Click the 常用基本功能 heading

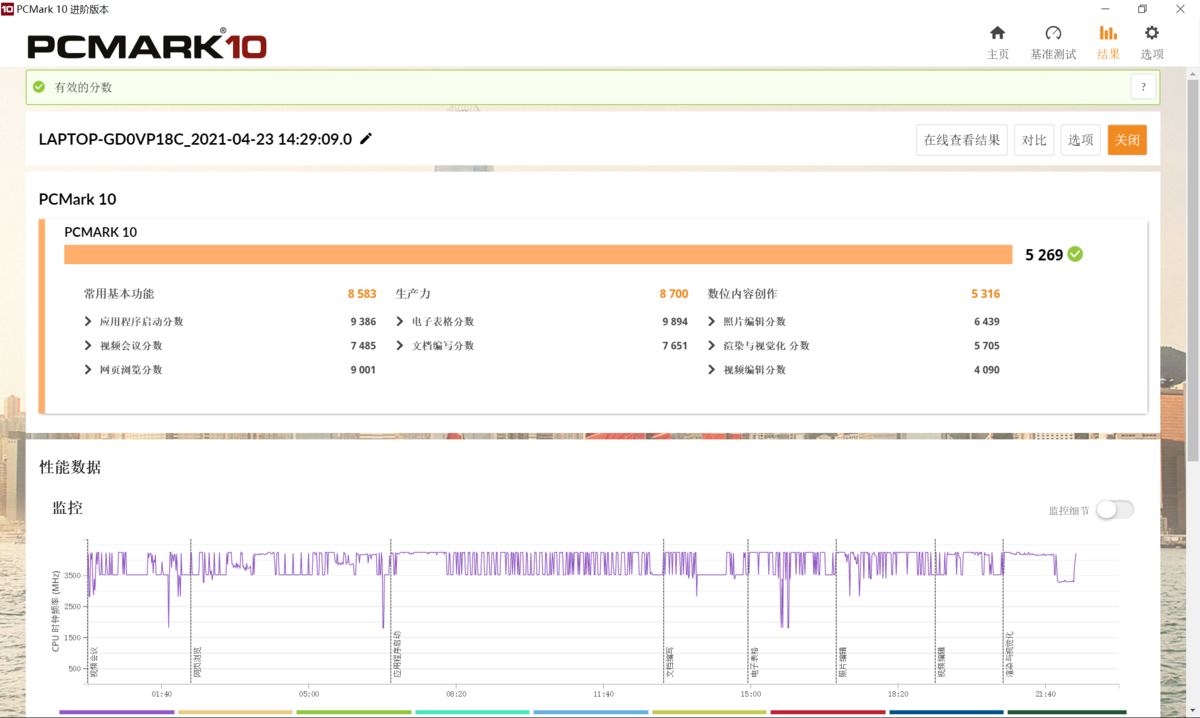[x=119, y=294]
